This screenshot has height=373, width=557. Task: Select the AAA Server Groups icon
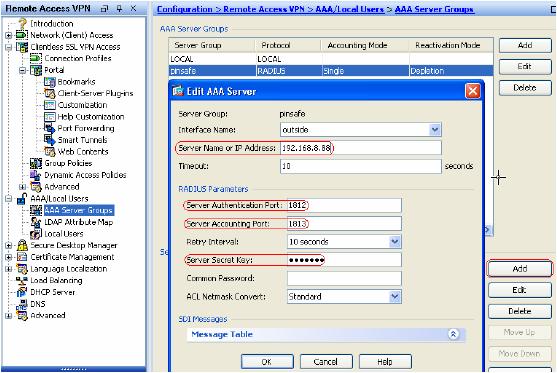[x=36, y=210]
